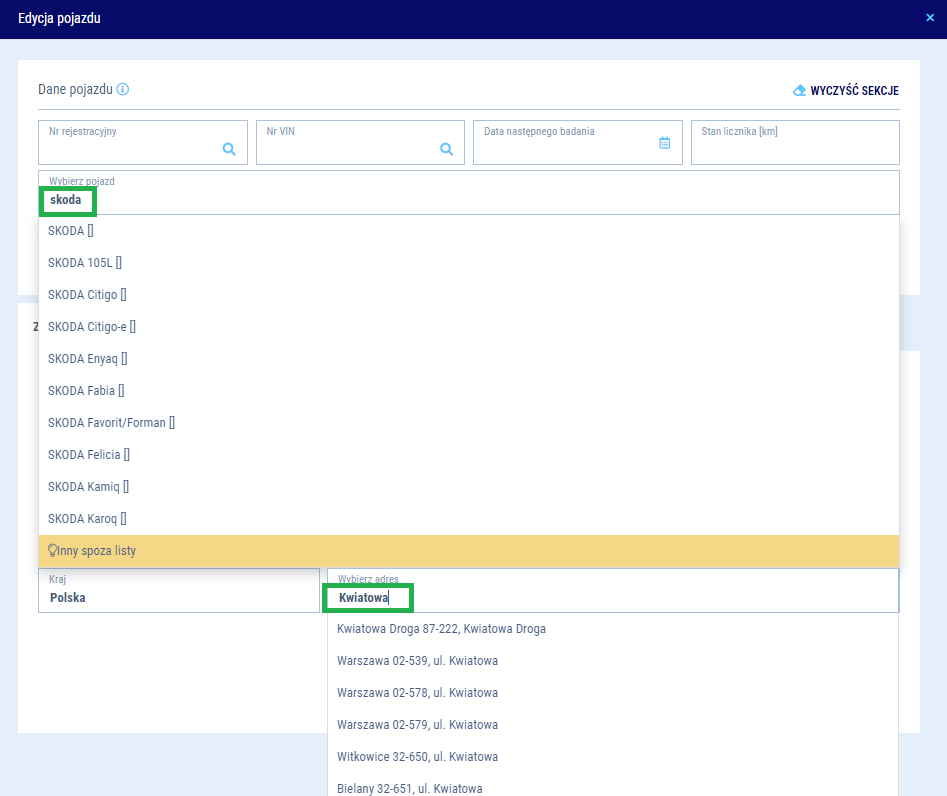The height and width of the screenshot is (796, 947).
Task: Select Kwiatowa Droga 87-222 address suggestion
Action: pos(441,629)
